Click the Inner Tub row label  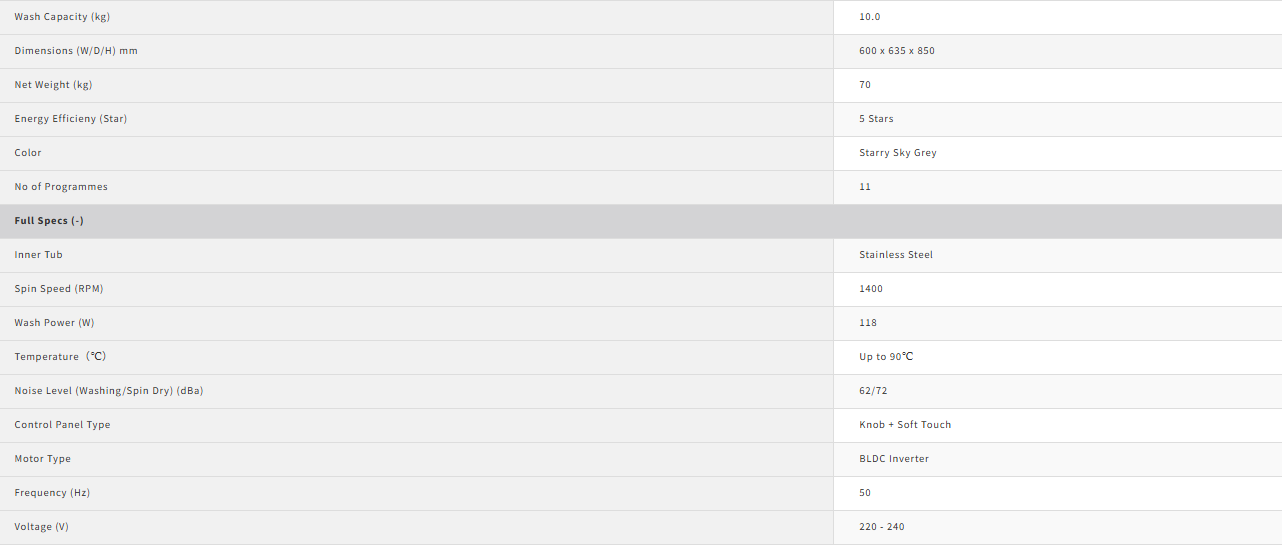tap(39, 255)
